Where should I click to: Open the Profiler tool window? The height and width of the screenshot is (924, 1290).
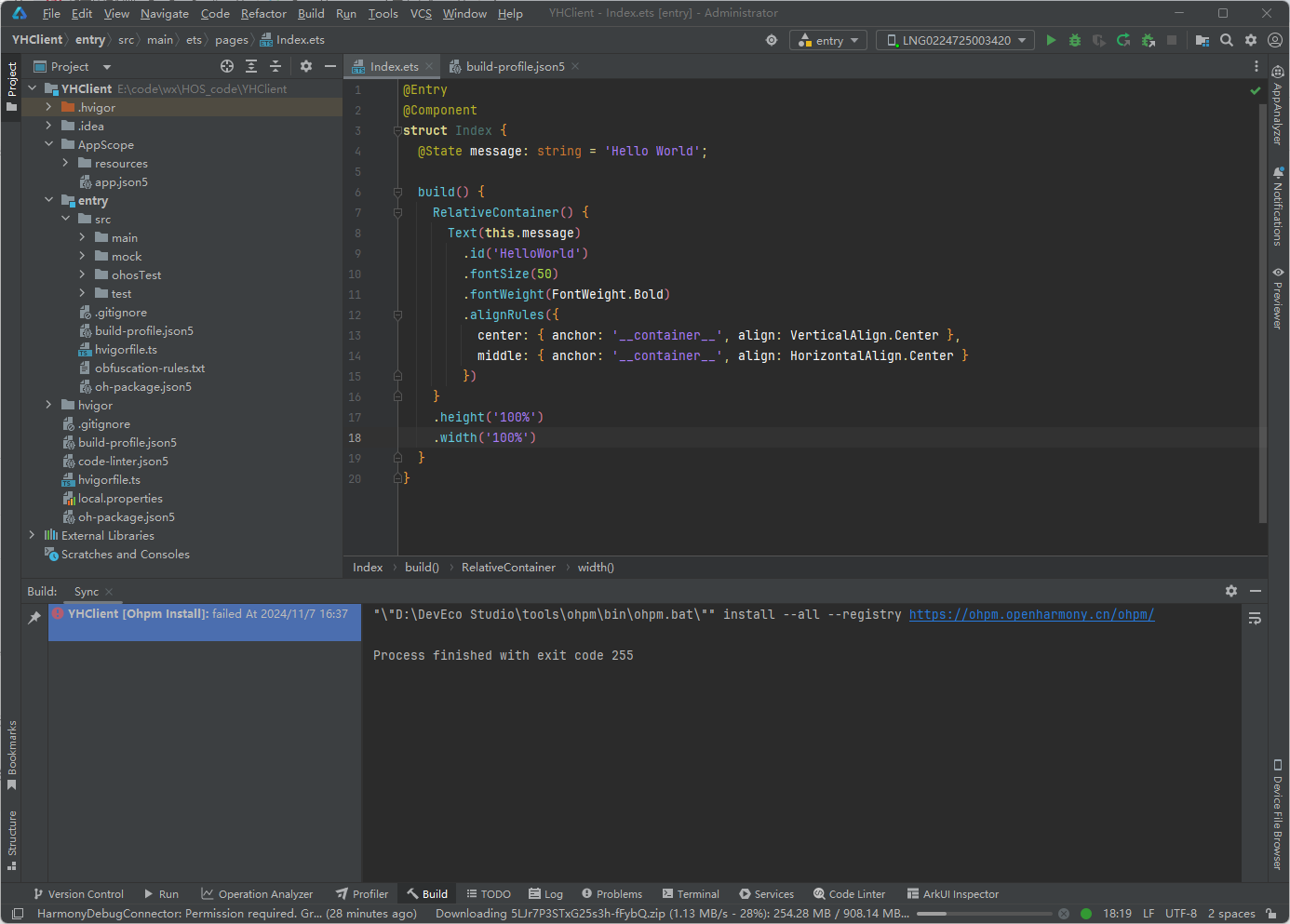362,893
